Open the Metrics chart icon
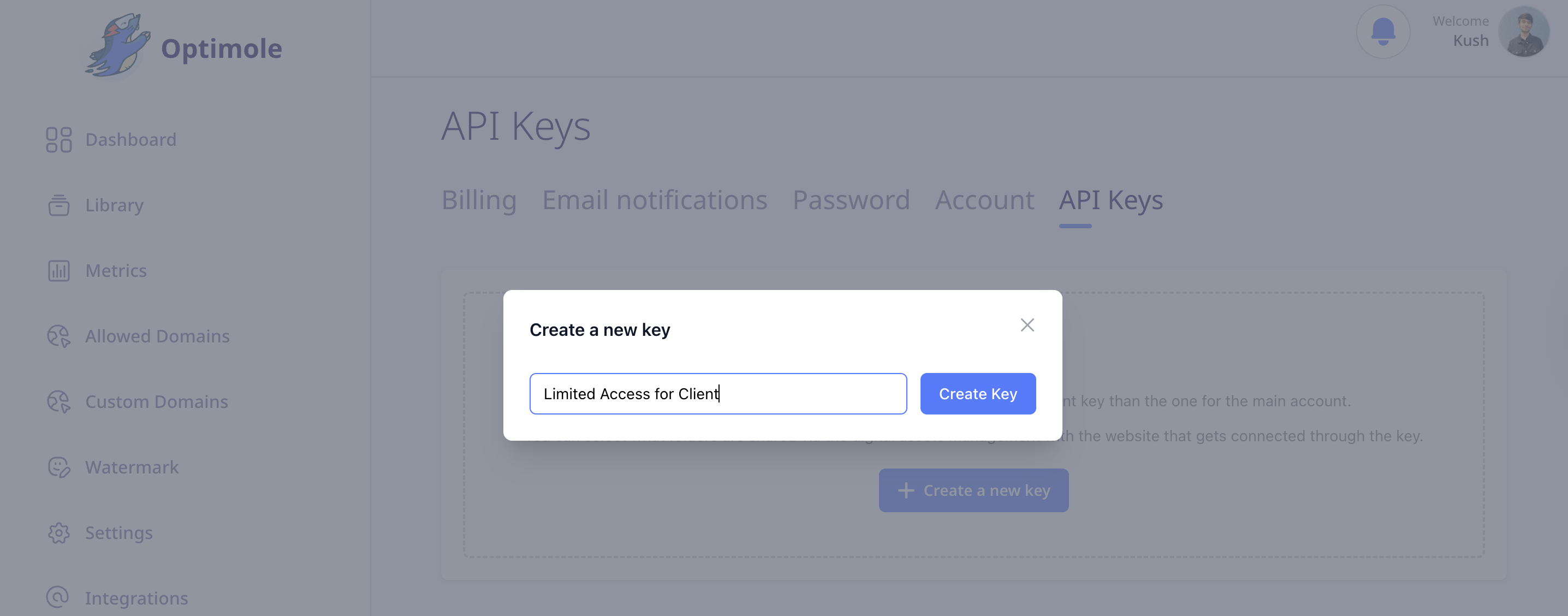The width and height of the screenshot is (1568, 616). pyautogui.click(x=59, y=271)
